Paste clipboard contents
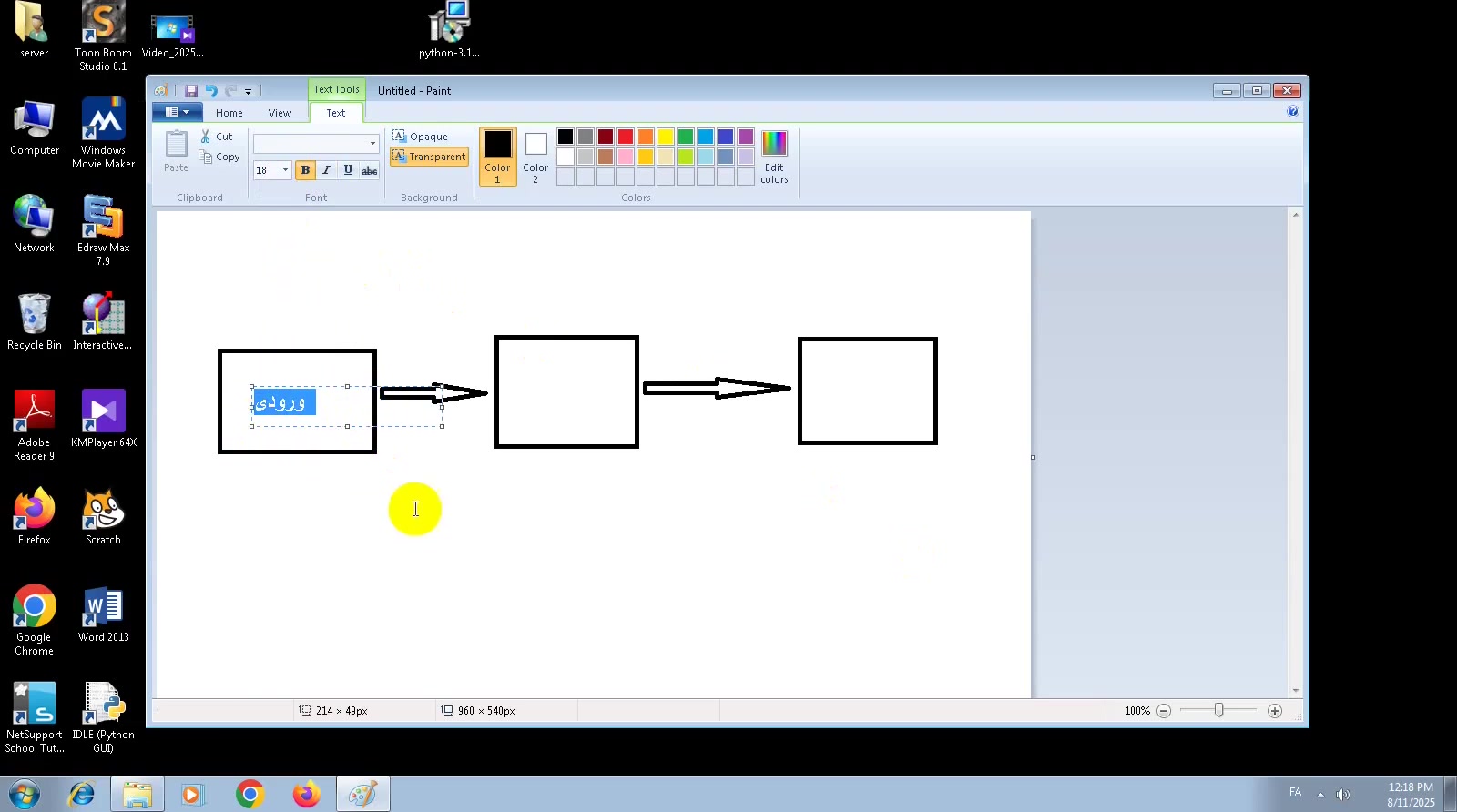Screen dimensions: 1457x812 (x=177, y=151)
